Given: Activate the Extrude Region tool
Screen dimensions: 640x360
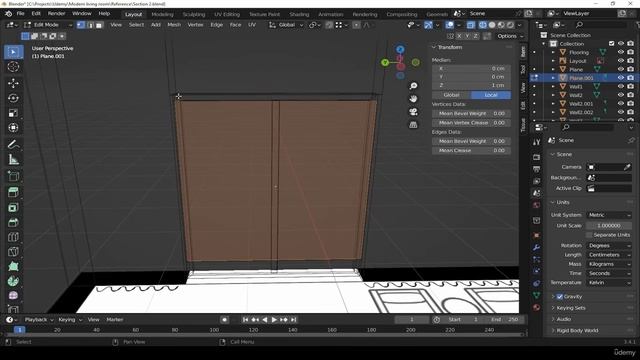Looking at the screenshot, I should point(13,192).
